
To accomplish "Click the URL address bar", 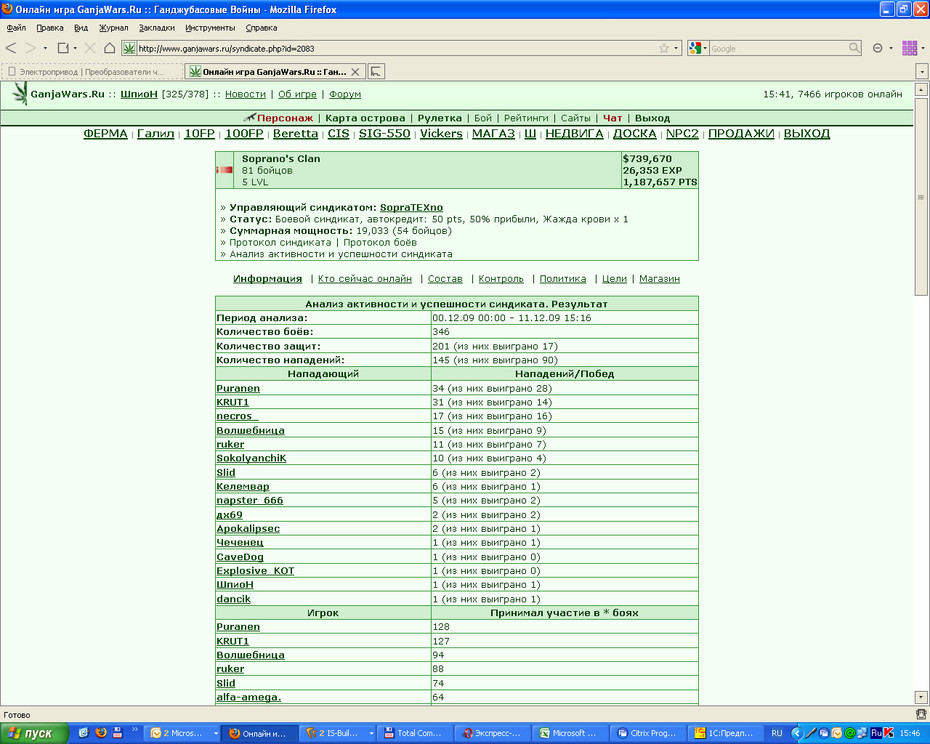I will (x=397, y=49).
